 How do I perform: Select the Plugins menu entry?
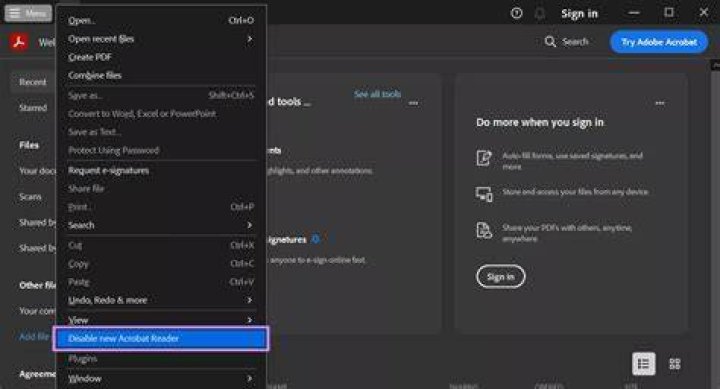click(160, 359)
